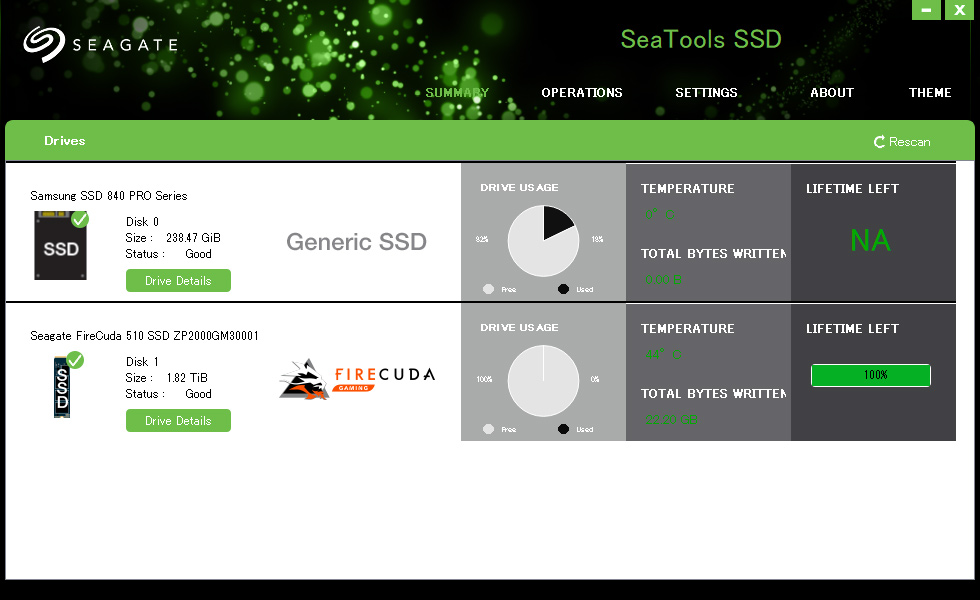Click Used legend dot for Disk 1
The image size is (980, 600).
[563, 429]
